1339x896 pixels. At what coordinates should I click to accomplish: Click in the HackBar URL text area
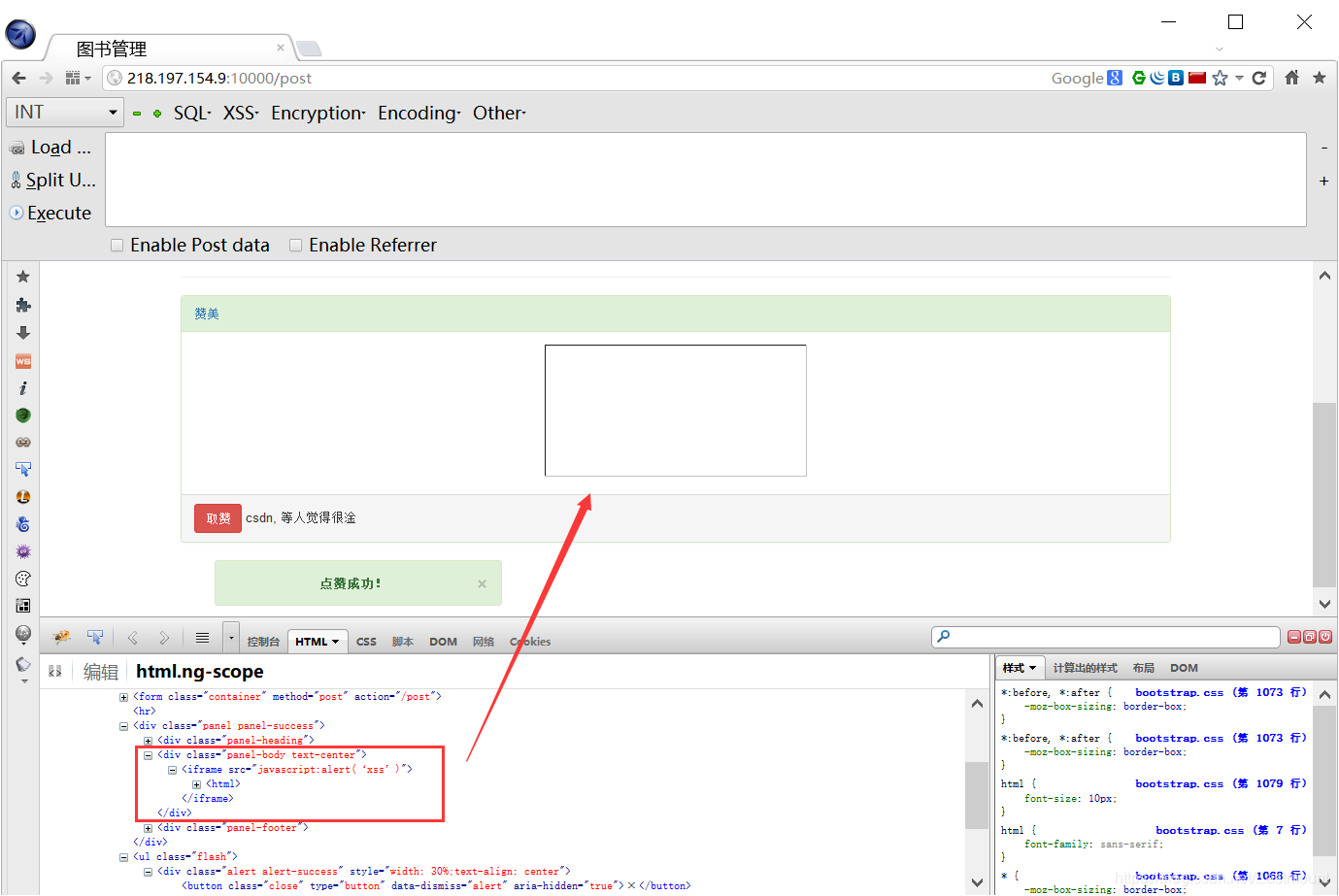coord(706,180)
